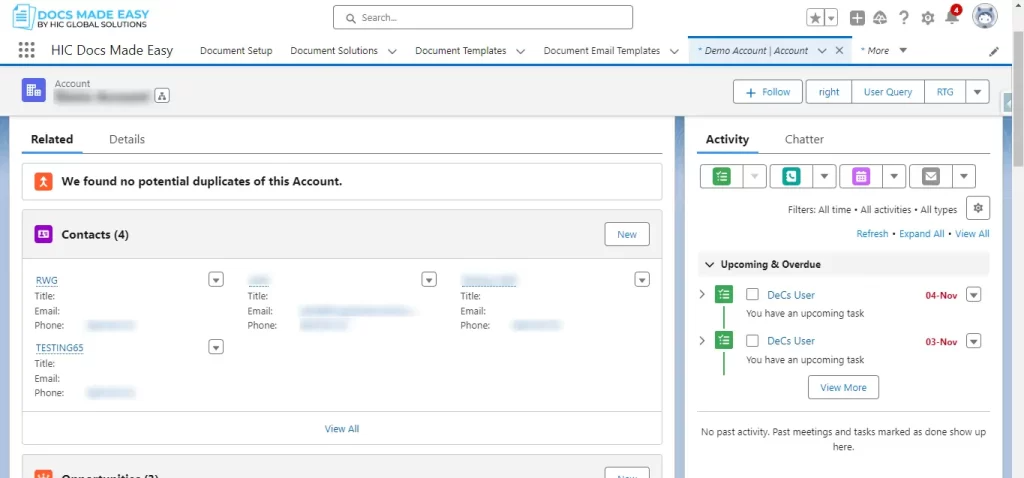1024x478 pixels.
Task: Click the Refresh activity link
Action: 872,233
